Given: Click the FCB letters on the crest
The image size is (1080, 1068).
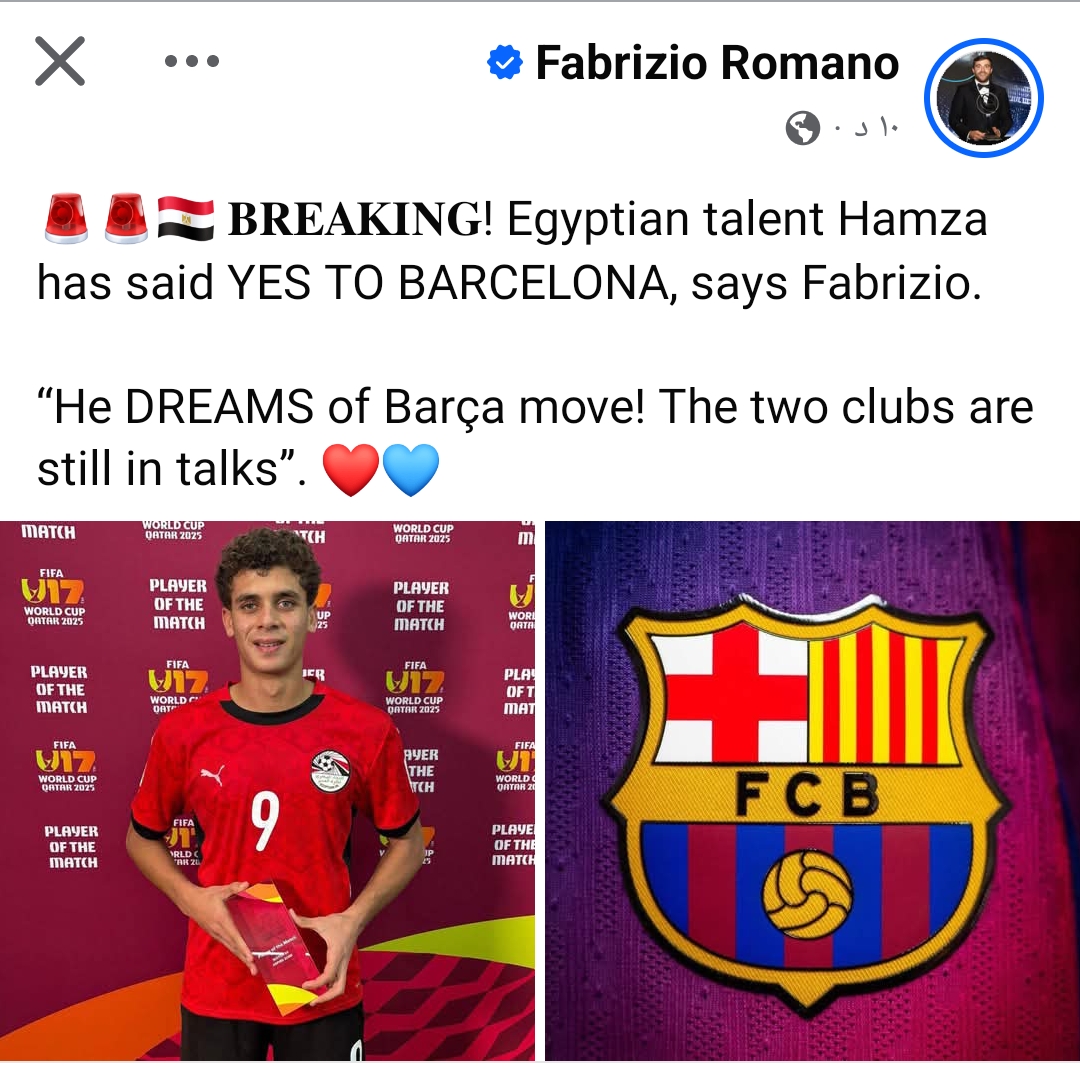Looking at the screenshot, I should [807, 794].
